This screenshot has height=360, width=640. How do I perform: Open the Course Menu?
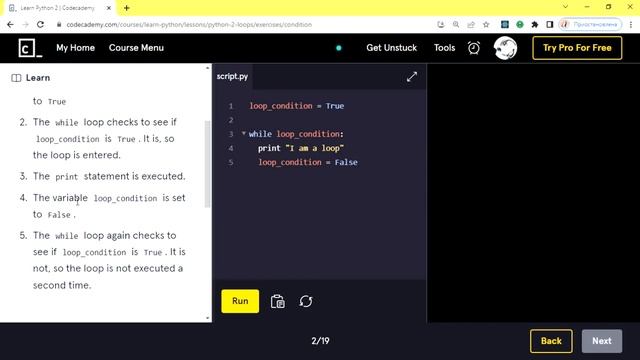point(136,48)
